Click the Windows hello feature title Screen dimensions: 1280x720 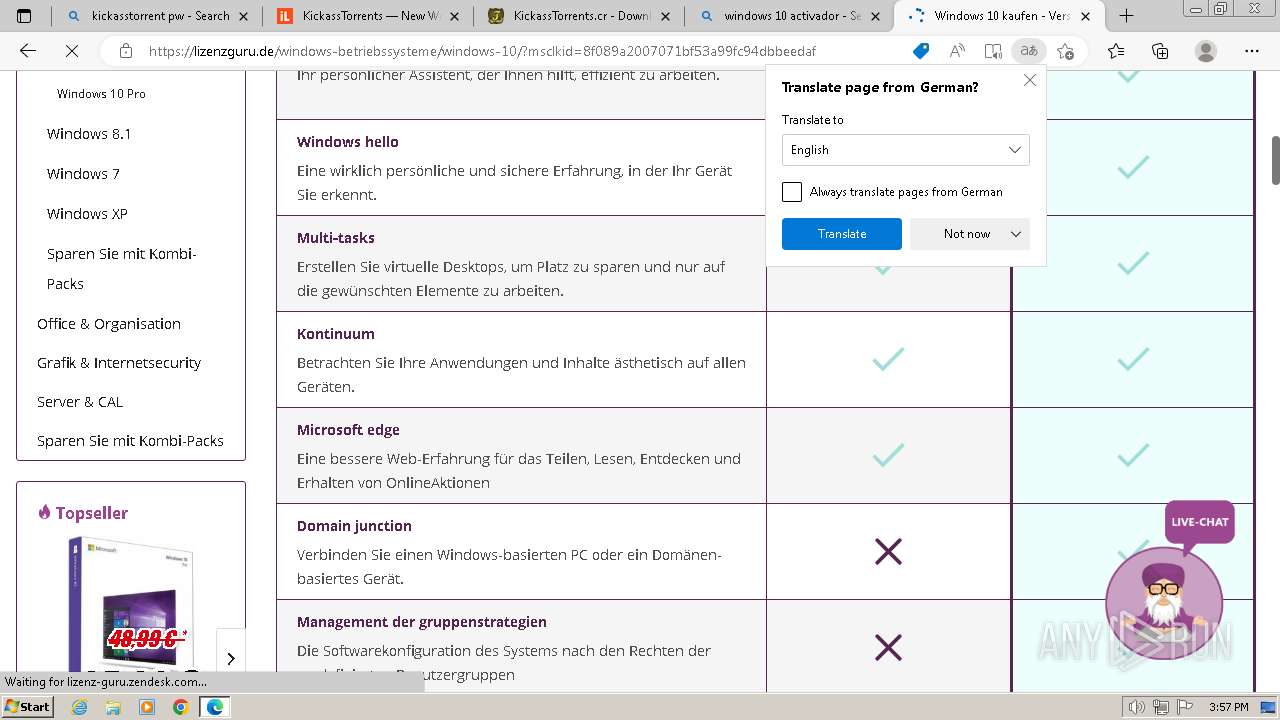348,142
